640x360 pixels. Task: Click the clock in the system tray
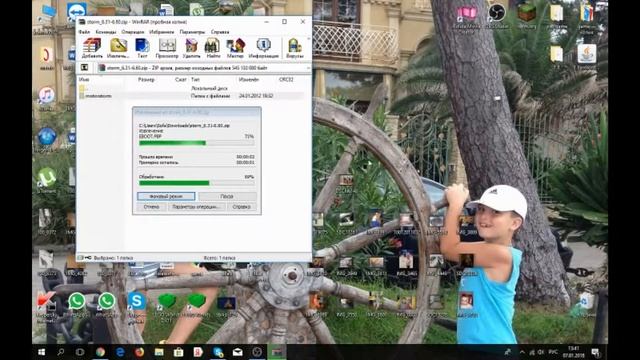click(574, 352)
